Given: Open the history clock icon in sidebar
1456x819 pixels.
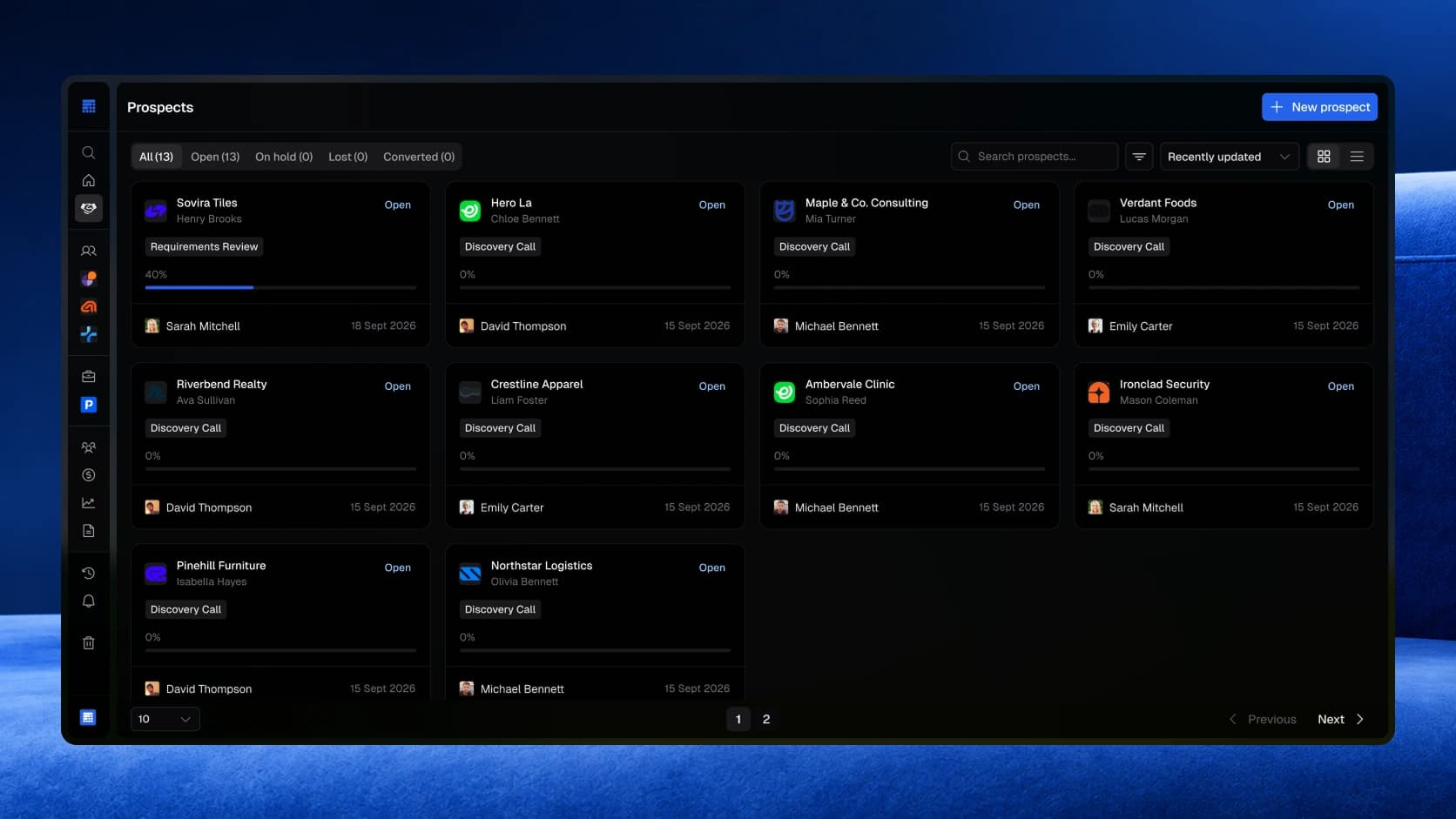Looking at the screenshot, I should coord(88,574).
